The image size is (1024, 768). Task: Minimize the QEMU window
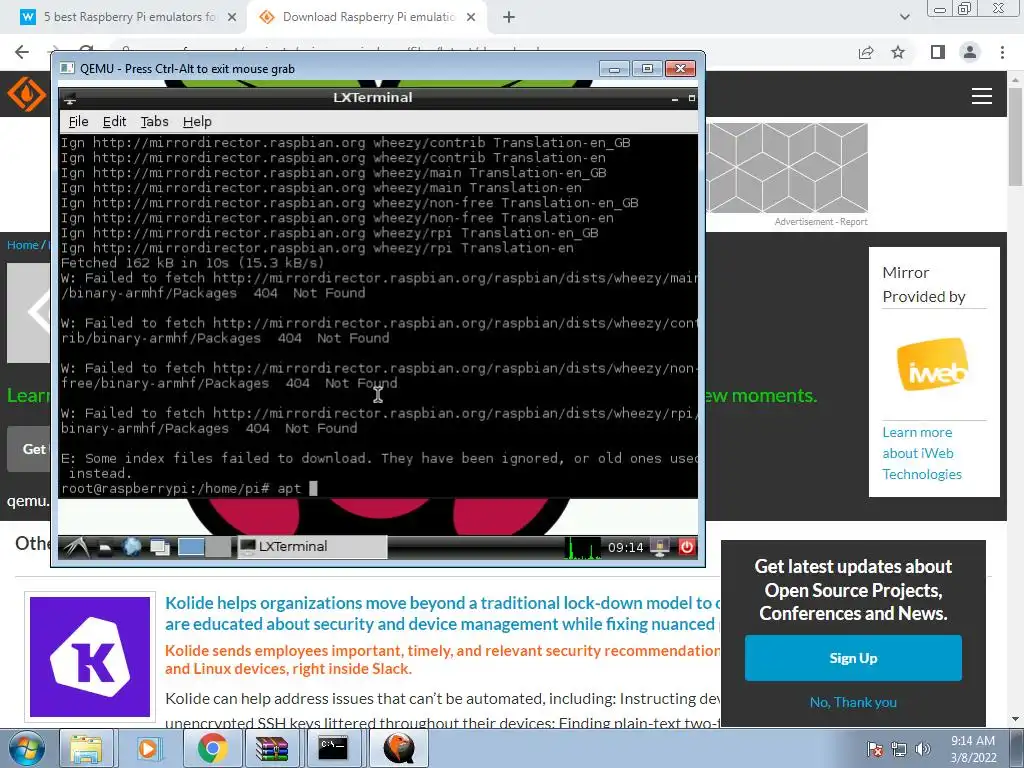tap(614, 69)
